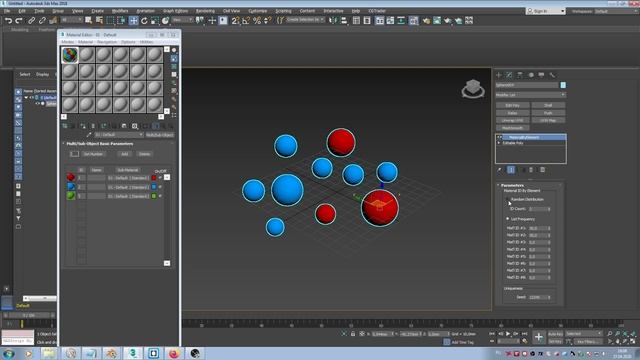Open the material name dropdown in Material Editor

tap(119, 135)
